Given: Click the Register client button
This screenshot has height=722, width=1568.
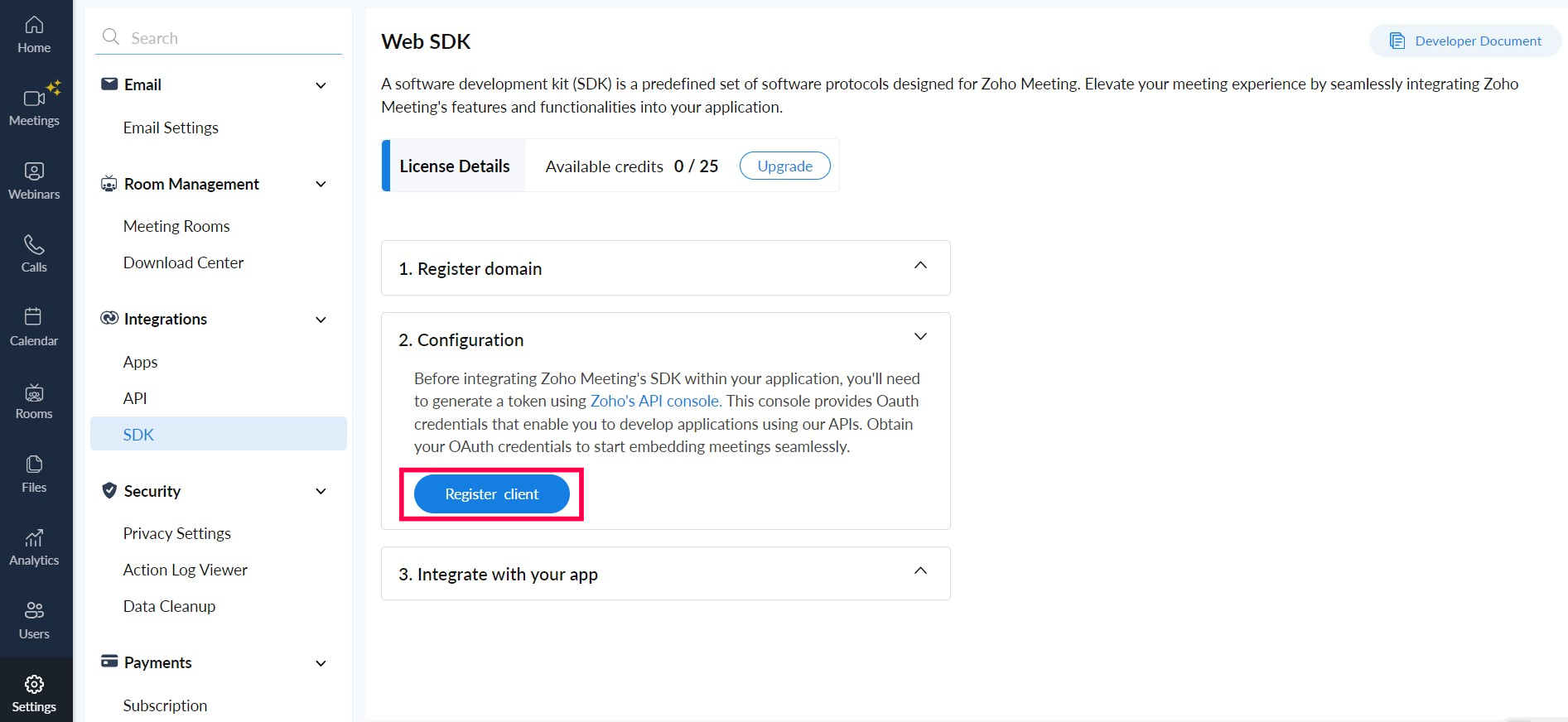Looking at the screenshot, I should [x=492, y=494].
